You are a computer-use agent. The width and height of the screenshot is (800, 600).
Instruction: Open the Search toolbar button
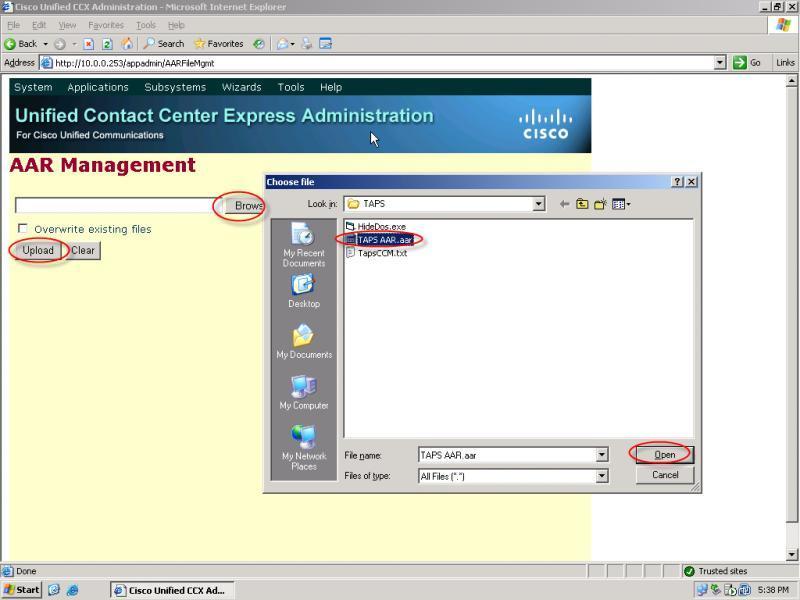163,44
